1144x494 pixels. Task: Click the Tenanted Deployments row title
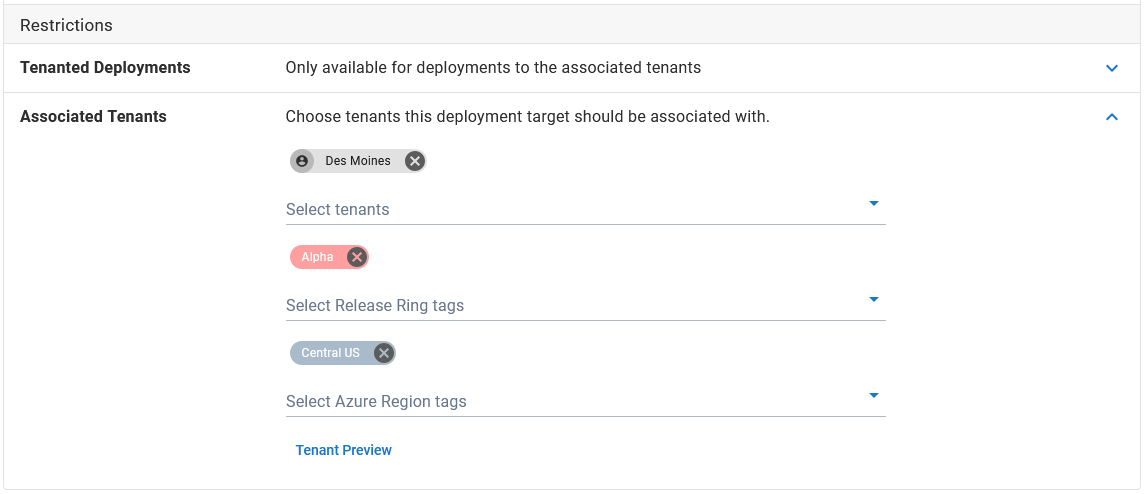tap(105, 68)
